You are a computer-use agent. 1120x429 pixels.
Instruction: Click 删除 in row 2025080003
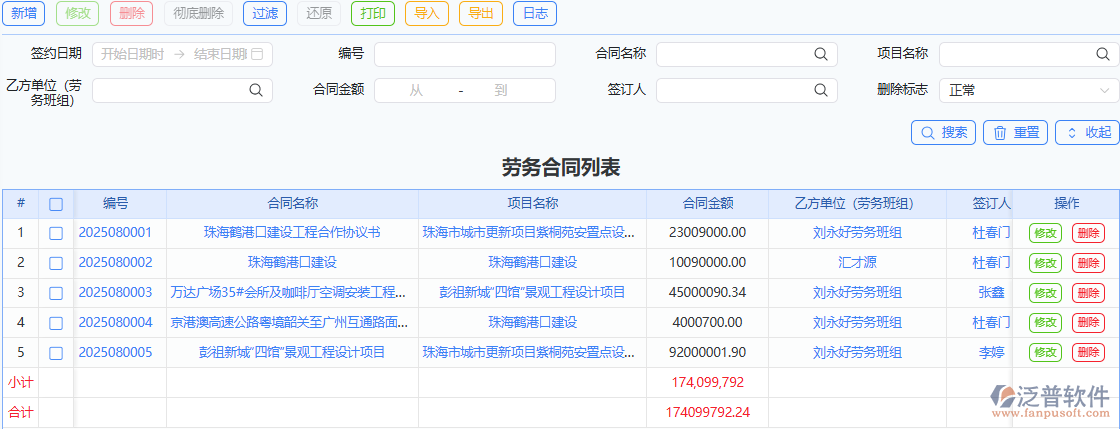[x=1088, y=293]
